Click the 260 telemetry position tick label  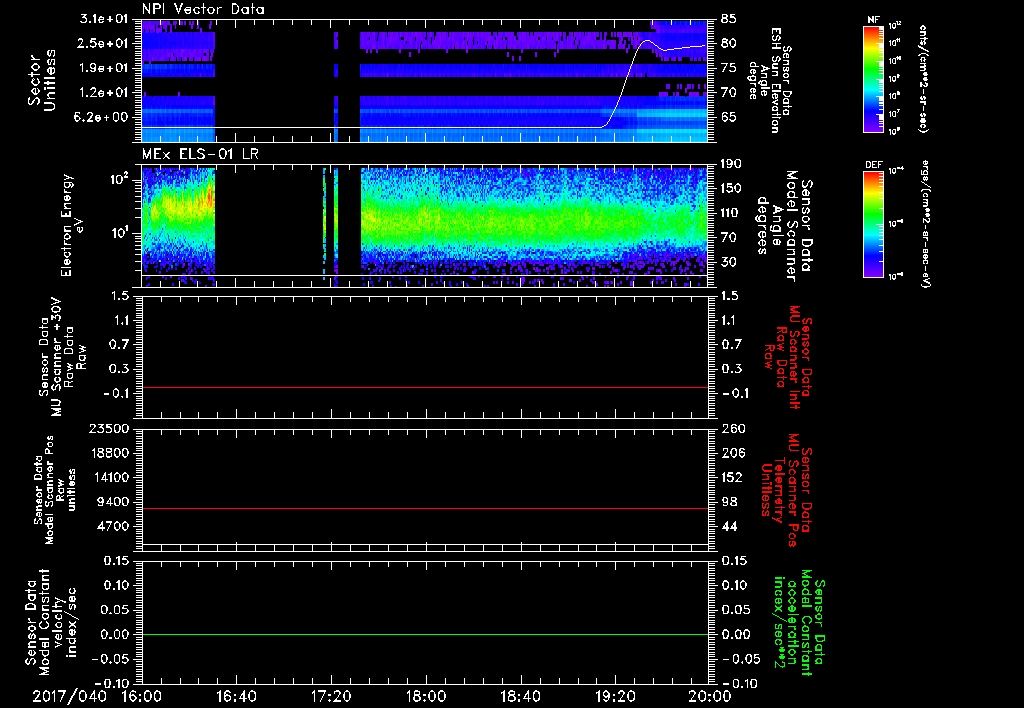(x=732, y=428)
